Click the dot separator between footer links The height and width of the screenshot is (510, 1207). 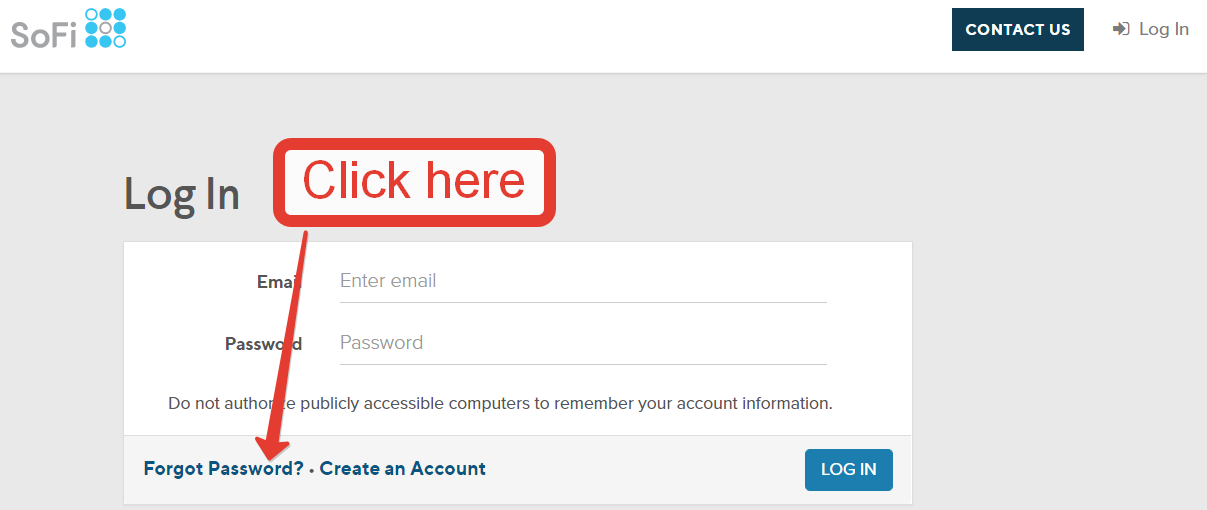click(x=311, y=469)
